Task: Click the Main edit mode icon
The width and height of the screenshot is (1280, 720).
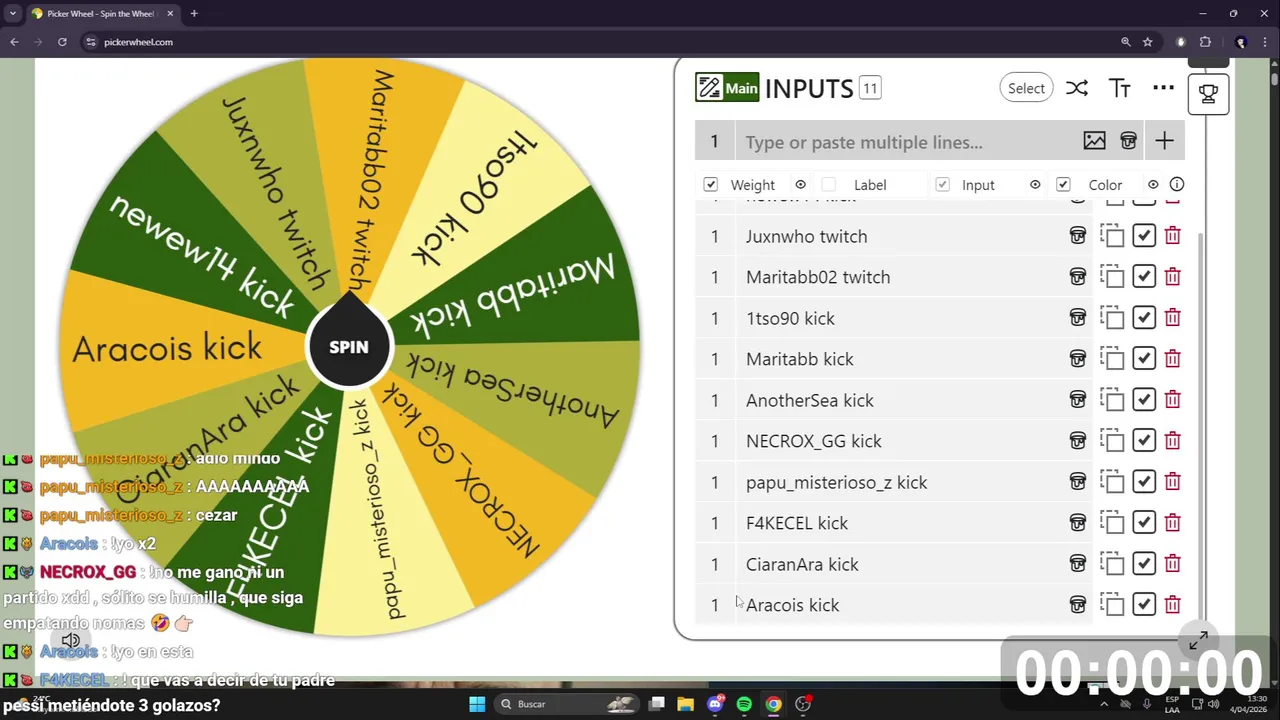Action: click(x=727, y=88)
